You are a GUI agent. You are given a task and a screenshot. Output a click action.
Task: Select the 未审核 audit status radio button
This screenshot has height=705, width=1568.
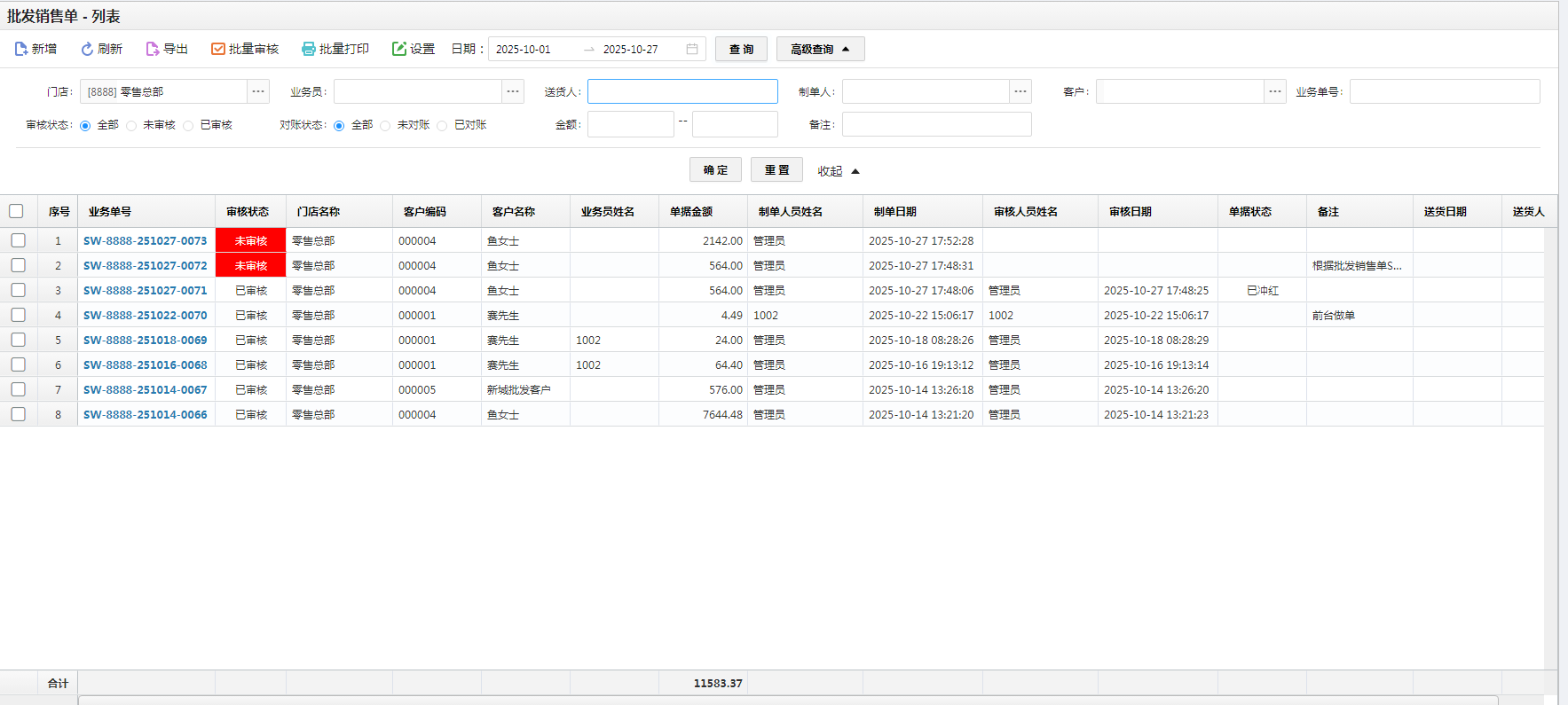pos(131,126)
